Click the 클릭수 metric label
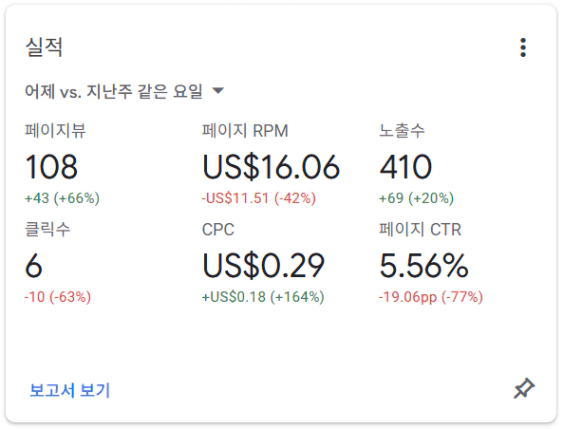Image resolution: width=563 pixels, height=429 pixels. pos(47,229)
